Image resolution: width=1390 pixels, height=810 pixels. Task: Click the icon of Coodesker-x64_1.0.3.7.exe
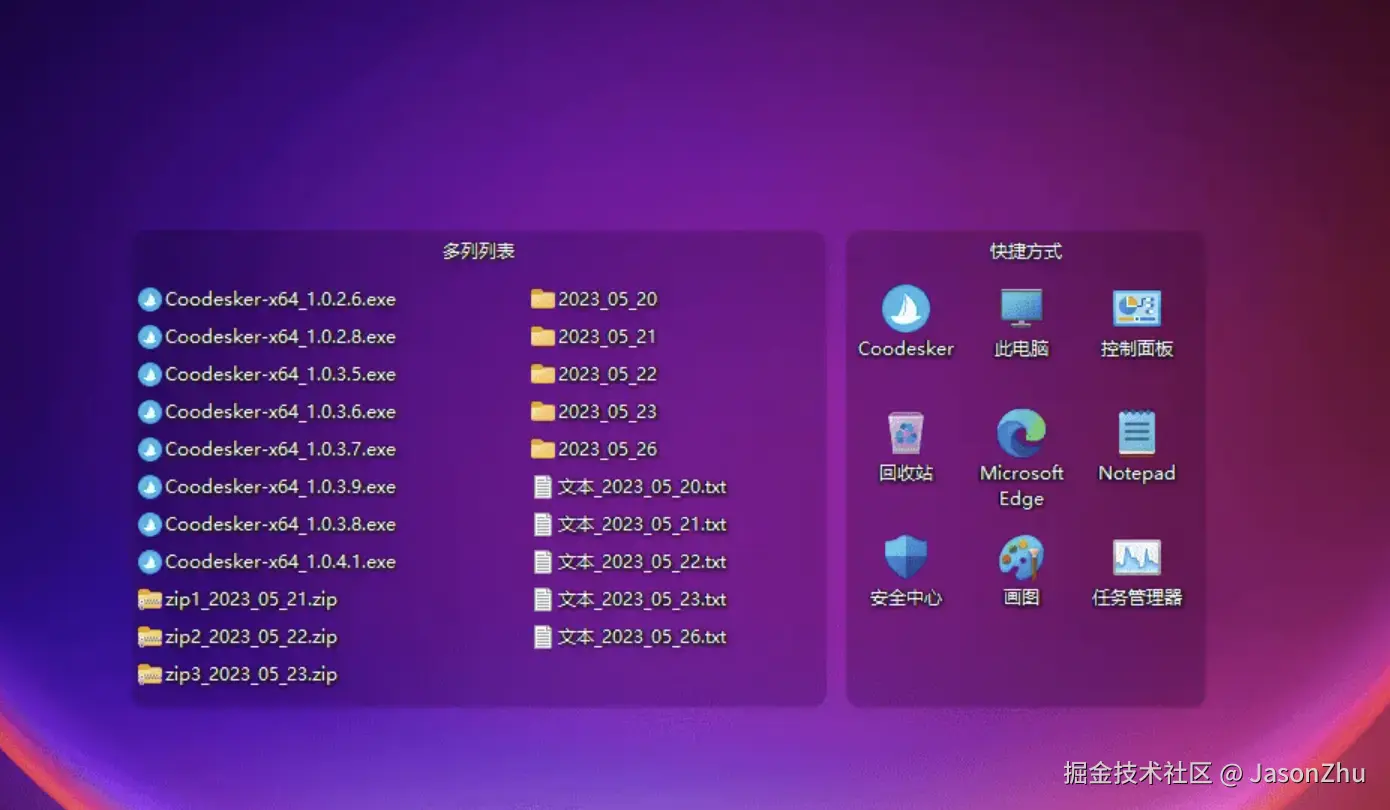(150, 449)
